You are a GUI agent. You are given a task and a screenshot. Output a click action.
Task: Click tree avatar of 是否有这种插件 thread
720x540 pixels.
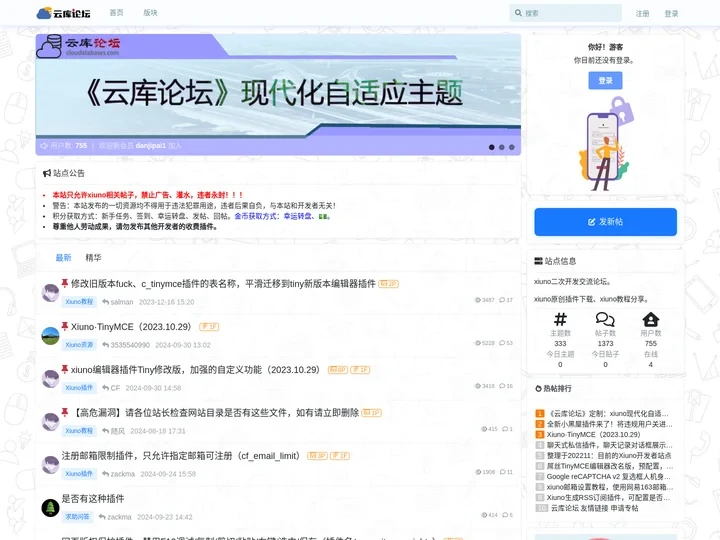(x=51, y=508)
